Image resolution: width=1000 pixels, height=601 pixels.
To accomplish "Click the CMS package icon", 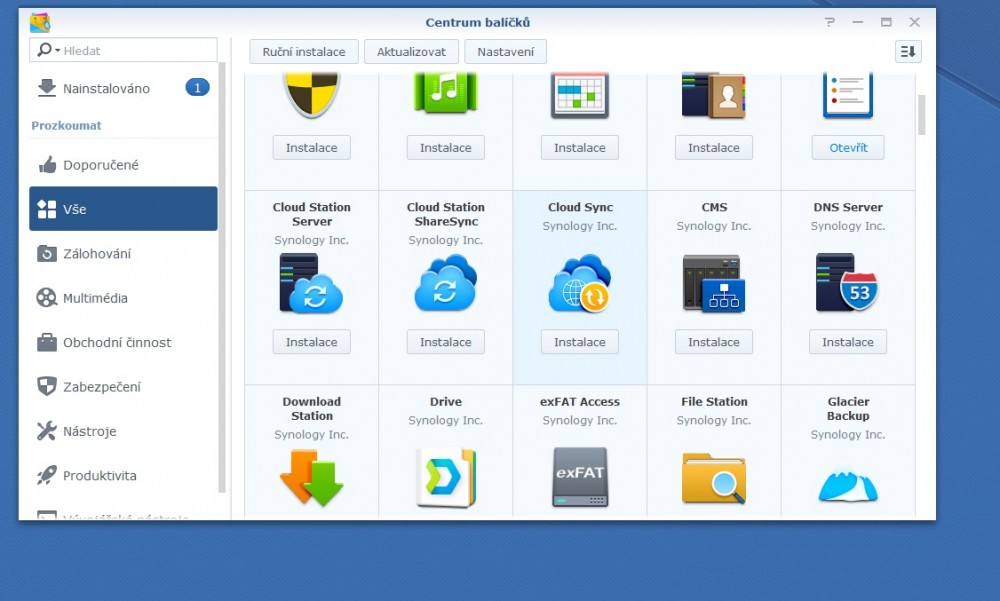I will tap(713, 284).
